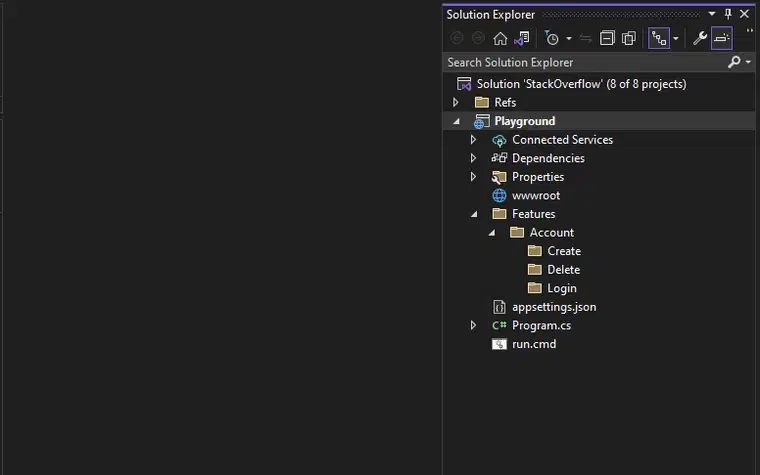Image resolution: width=760 pixels, height=475 pixels.
Task: Click the Properties folder wrench icon
Action: 499,177
